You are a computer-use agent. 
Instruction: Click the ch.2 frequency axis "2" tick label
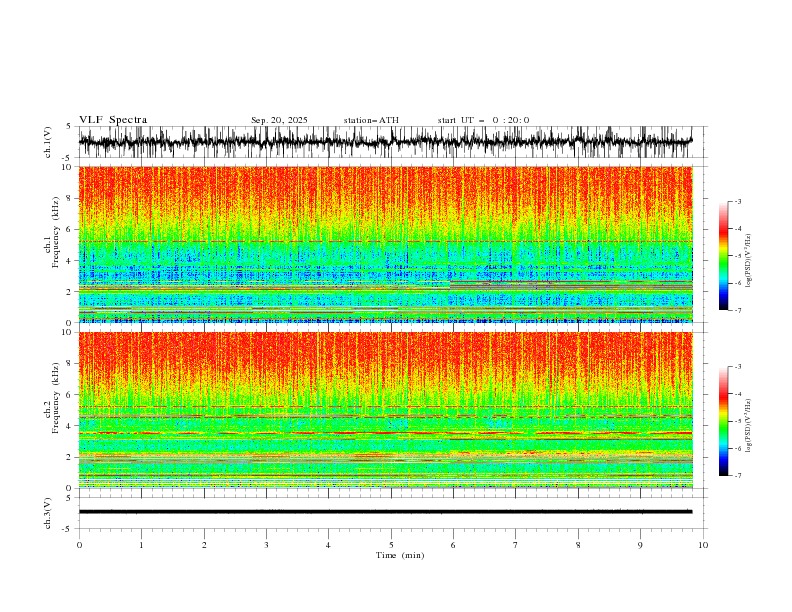click(x=71, y=457)
